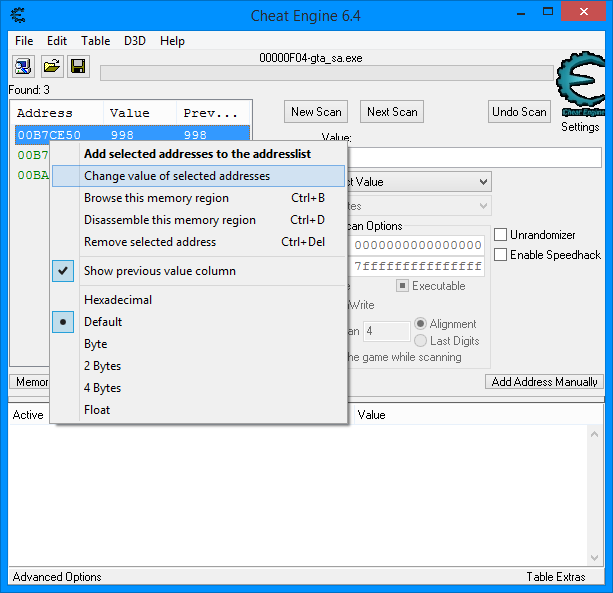Choose Remove selected address
Viewport: 613px width, 593px height.
(x=199, y=242)
